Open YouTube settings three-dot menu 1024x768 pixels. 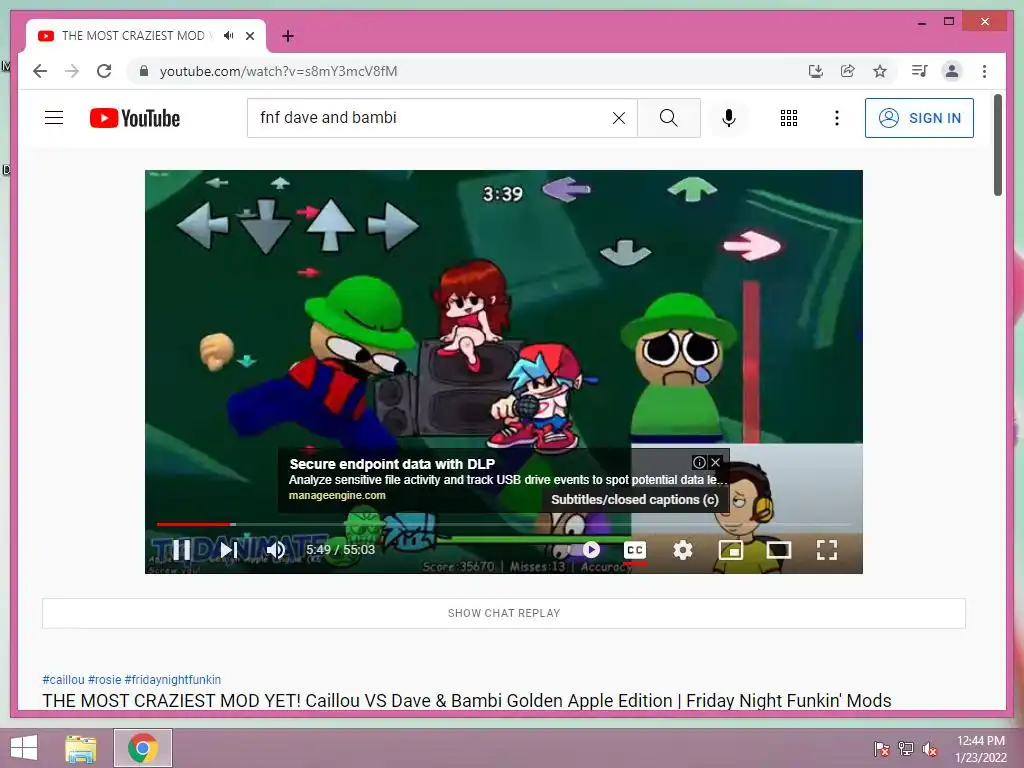point(837,118)
